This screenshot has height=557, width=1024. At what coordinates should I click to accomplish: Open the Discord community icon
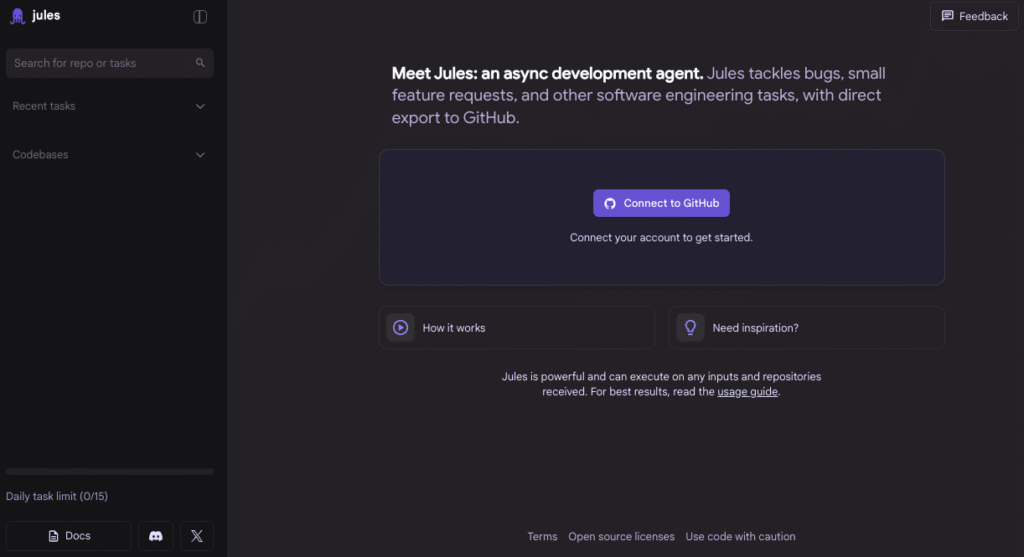pyautogui.click(x=155, y=536)
